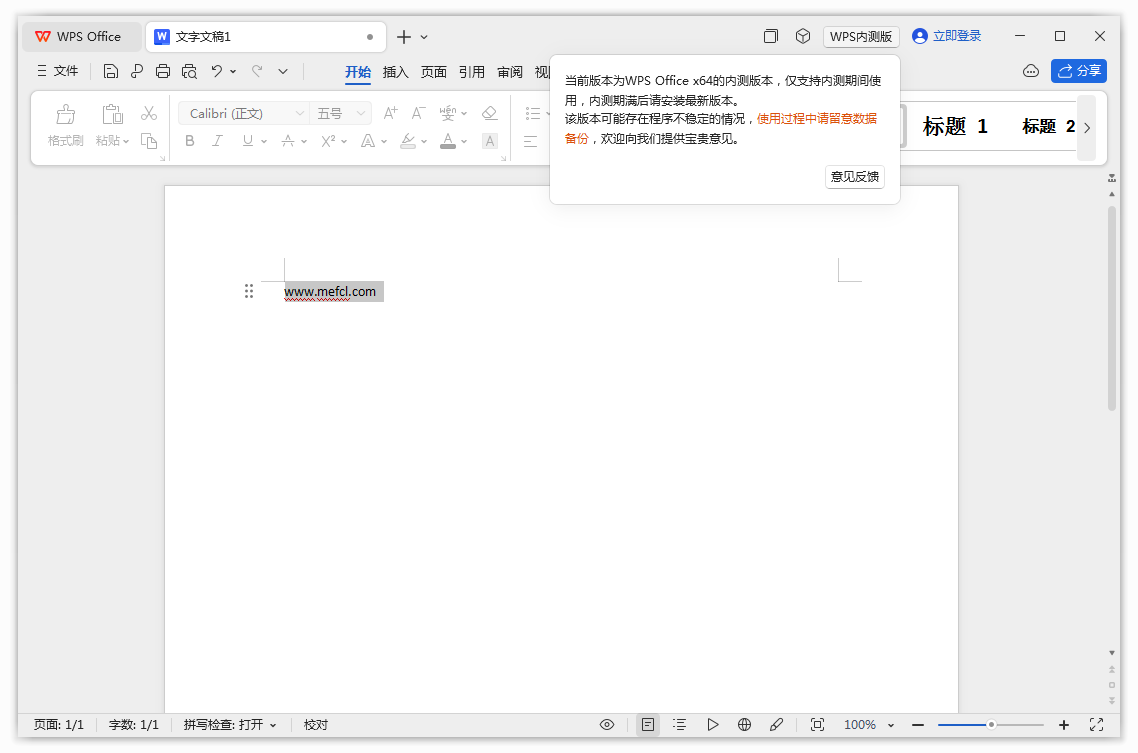Screen dimensions: 1138x753
Task: Open the 文件 file menu
Action: coord(57,71)
